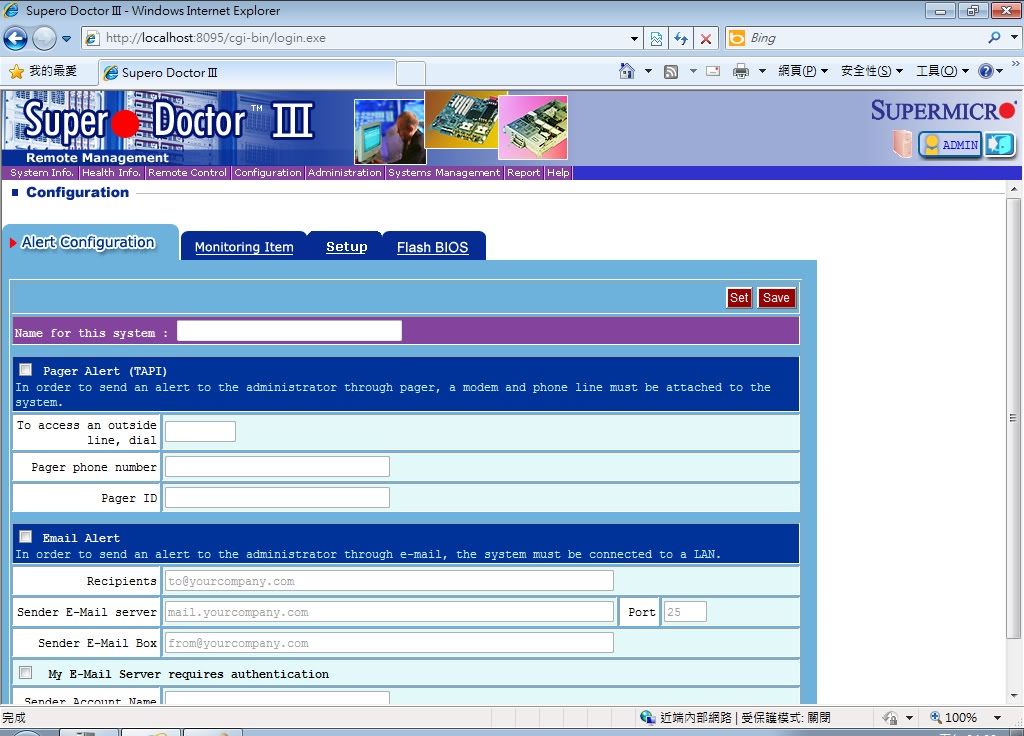Expand the Print dropdown arrow

click(762, 71)
